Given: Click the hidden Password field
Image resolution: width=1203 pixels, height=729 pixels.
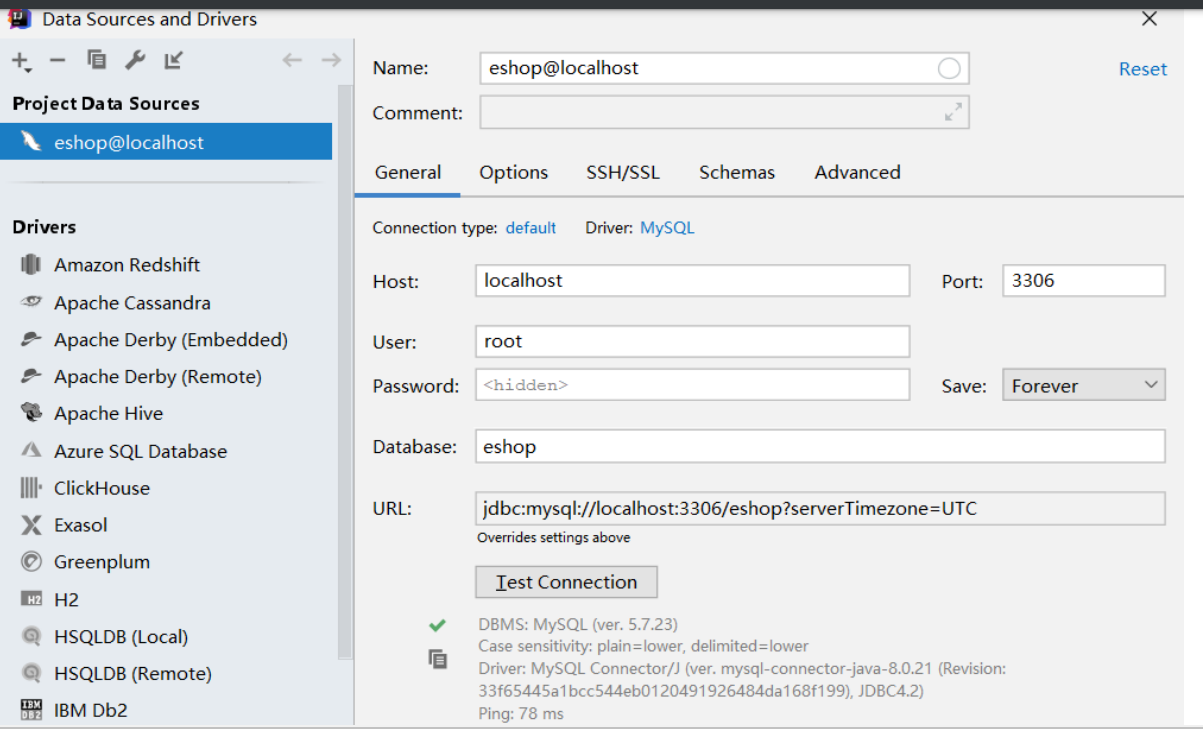Looking at the screenshot, I should coord(692,385).
